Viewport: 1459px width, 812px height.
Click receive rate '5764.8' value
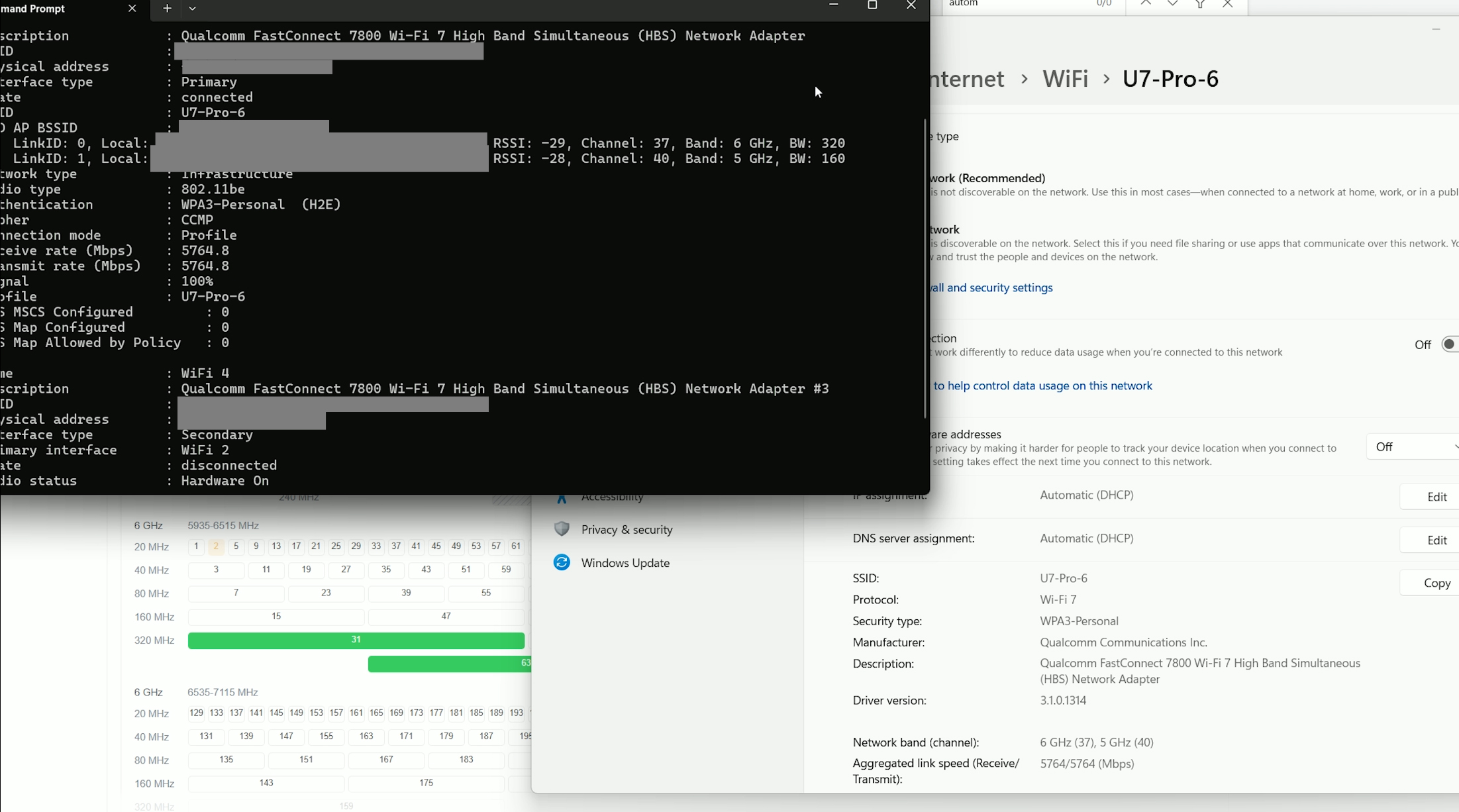205,250
